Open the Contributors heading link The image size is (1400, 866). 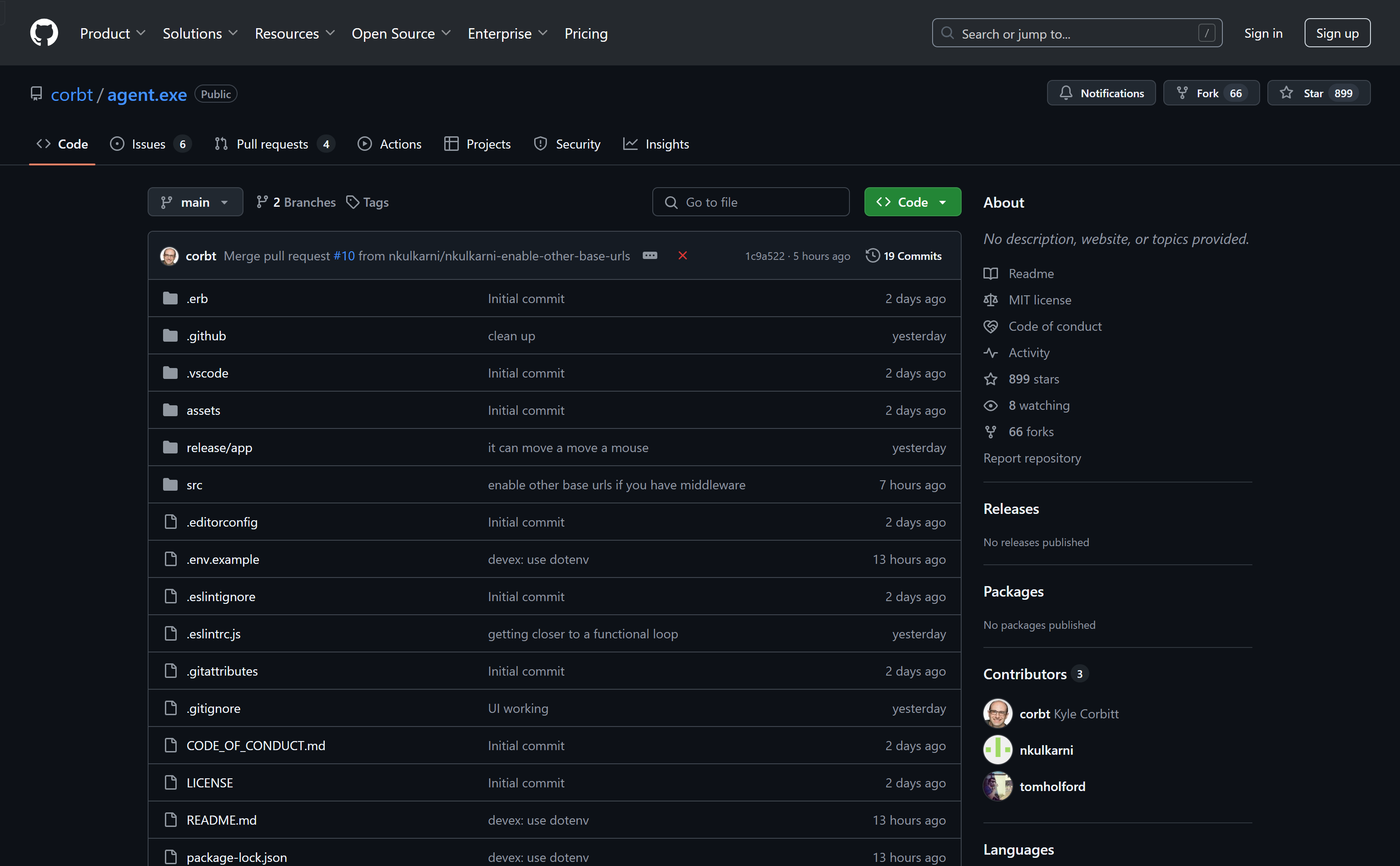(1035, 673)
